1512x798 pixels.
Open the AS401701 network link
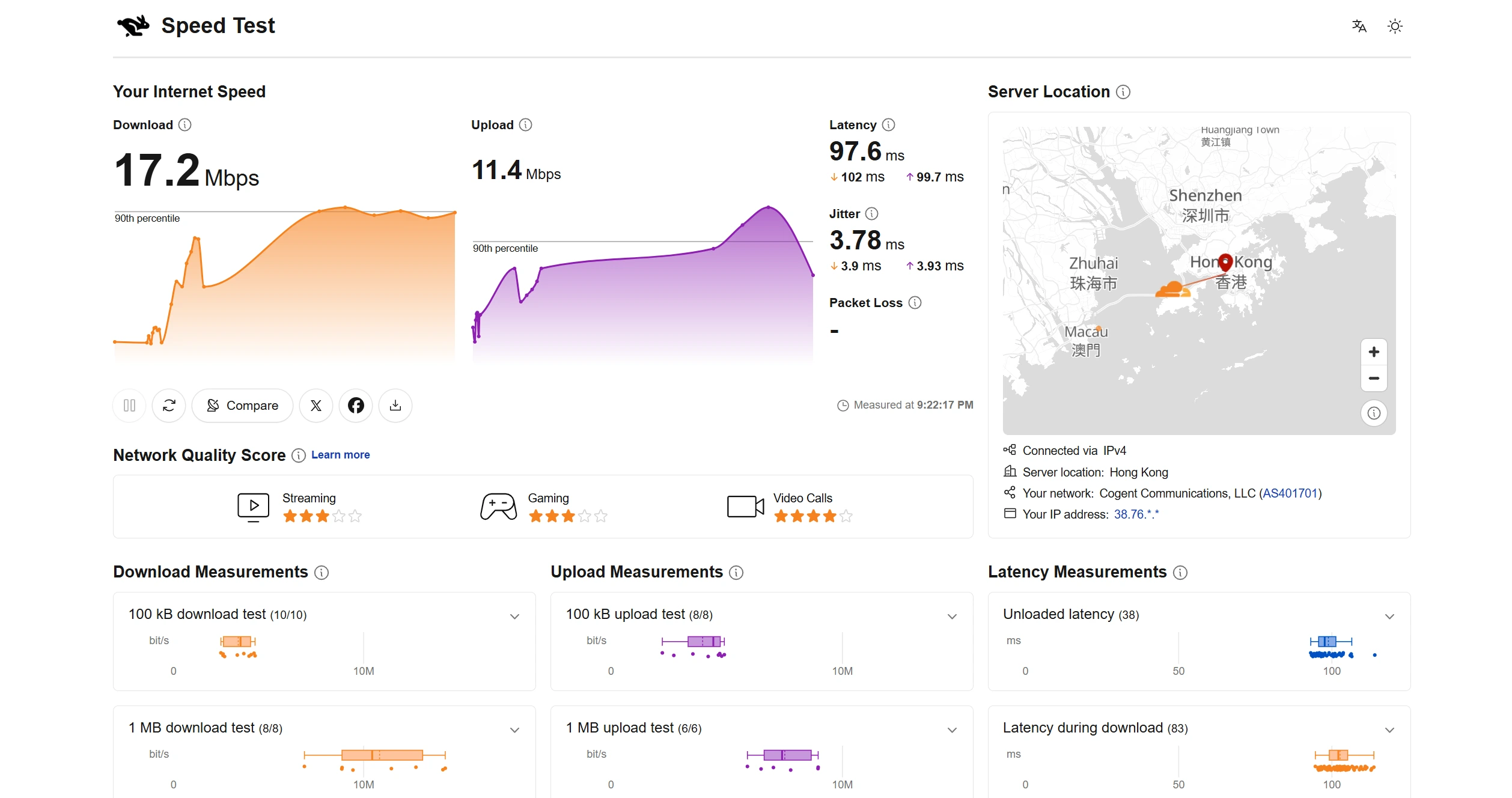click(x=1290, y=493)
